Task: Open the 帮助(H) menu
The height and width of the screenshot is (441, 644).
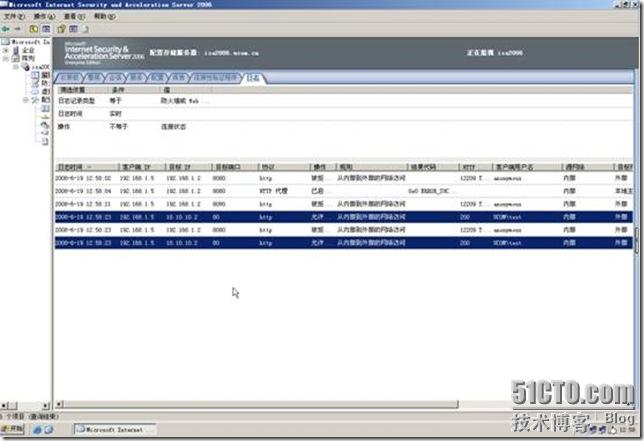Action: 104,16
